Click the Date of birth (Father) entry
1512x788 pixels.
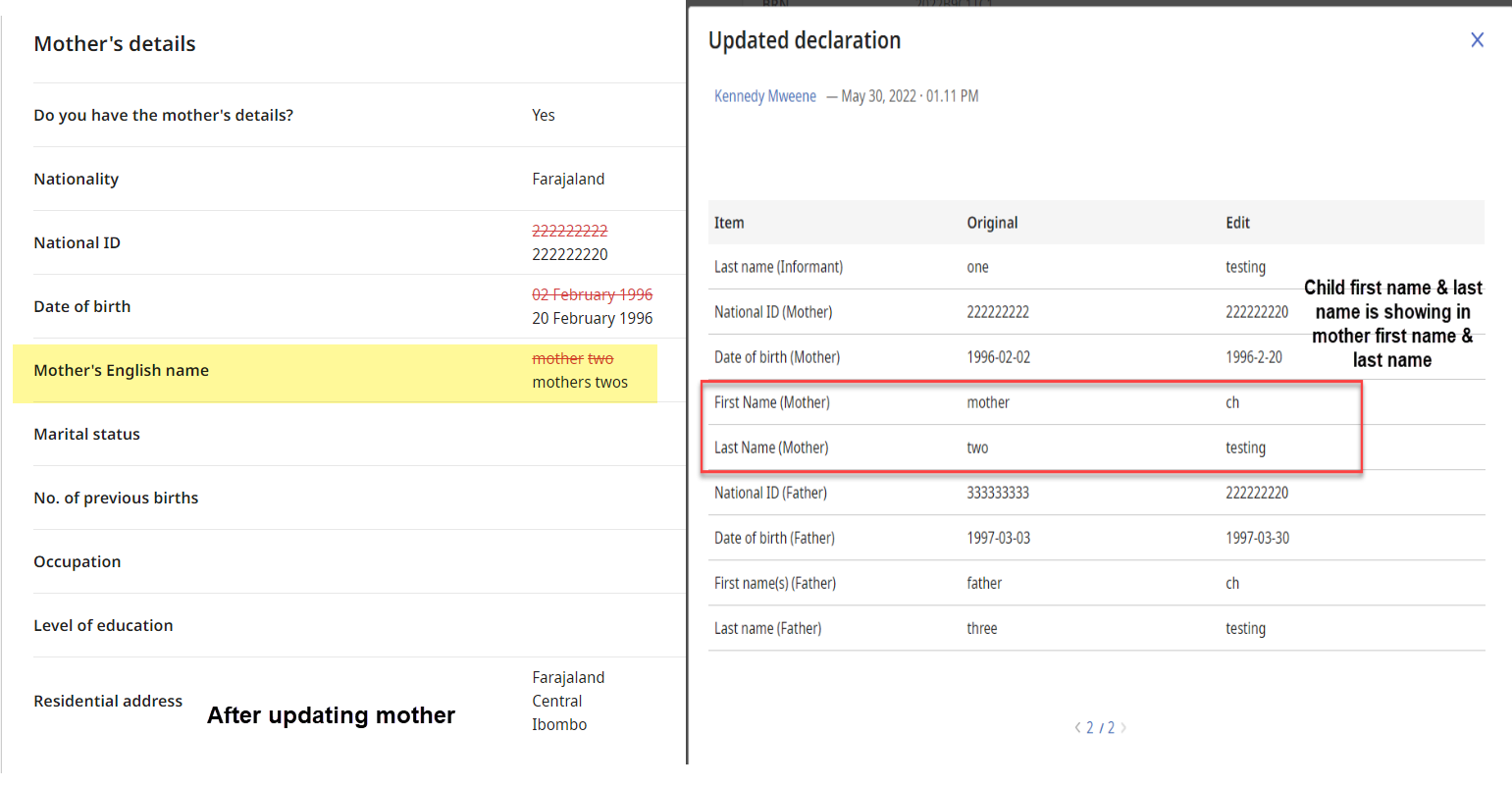[x=778, y=538]
